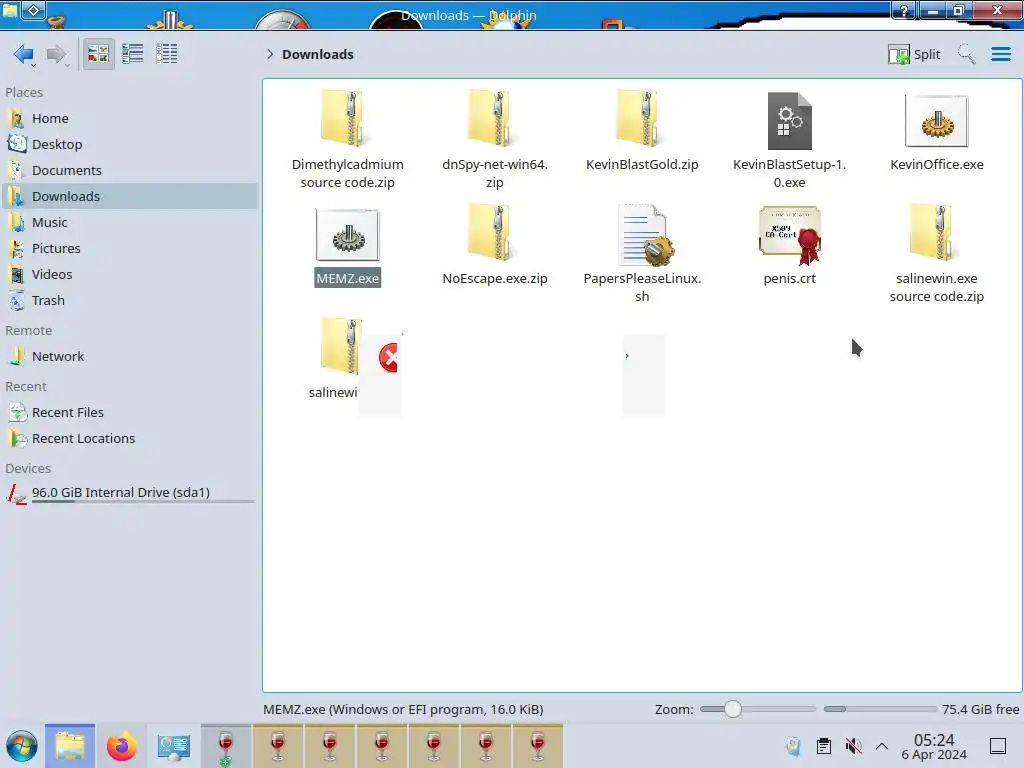Select NoEscape.exe.zip archive icon
This screenshot has width=1024, height=768.
click(494, 232)
